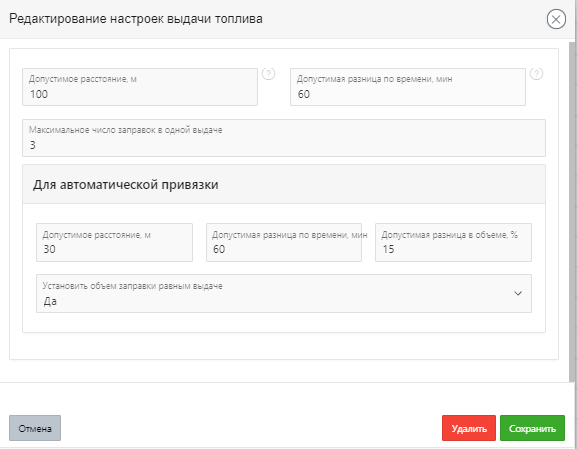
Task: Click 'Допустимая разница в объеме, %' label
Action: pos(449,235)
